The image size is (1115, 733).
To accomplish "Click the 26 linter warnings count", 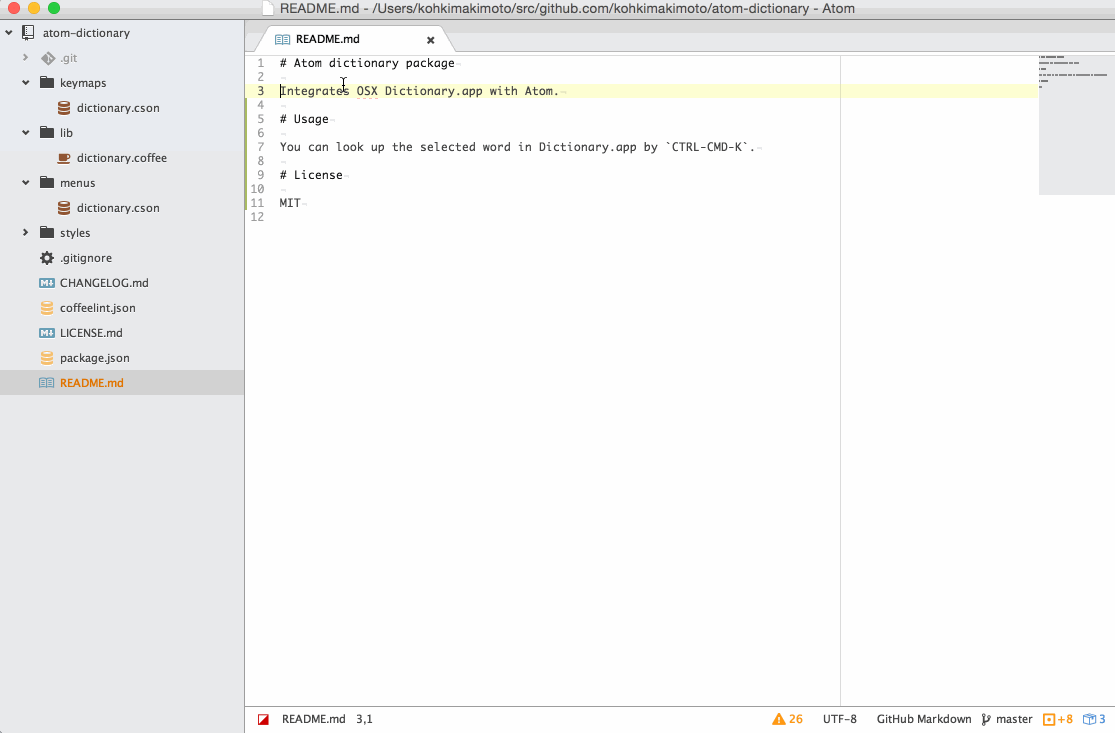I will [796, 719].
